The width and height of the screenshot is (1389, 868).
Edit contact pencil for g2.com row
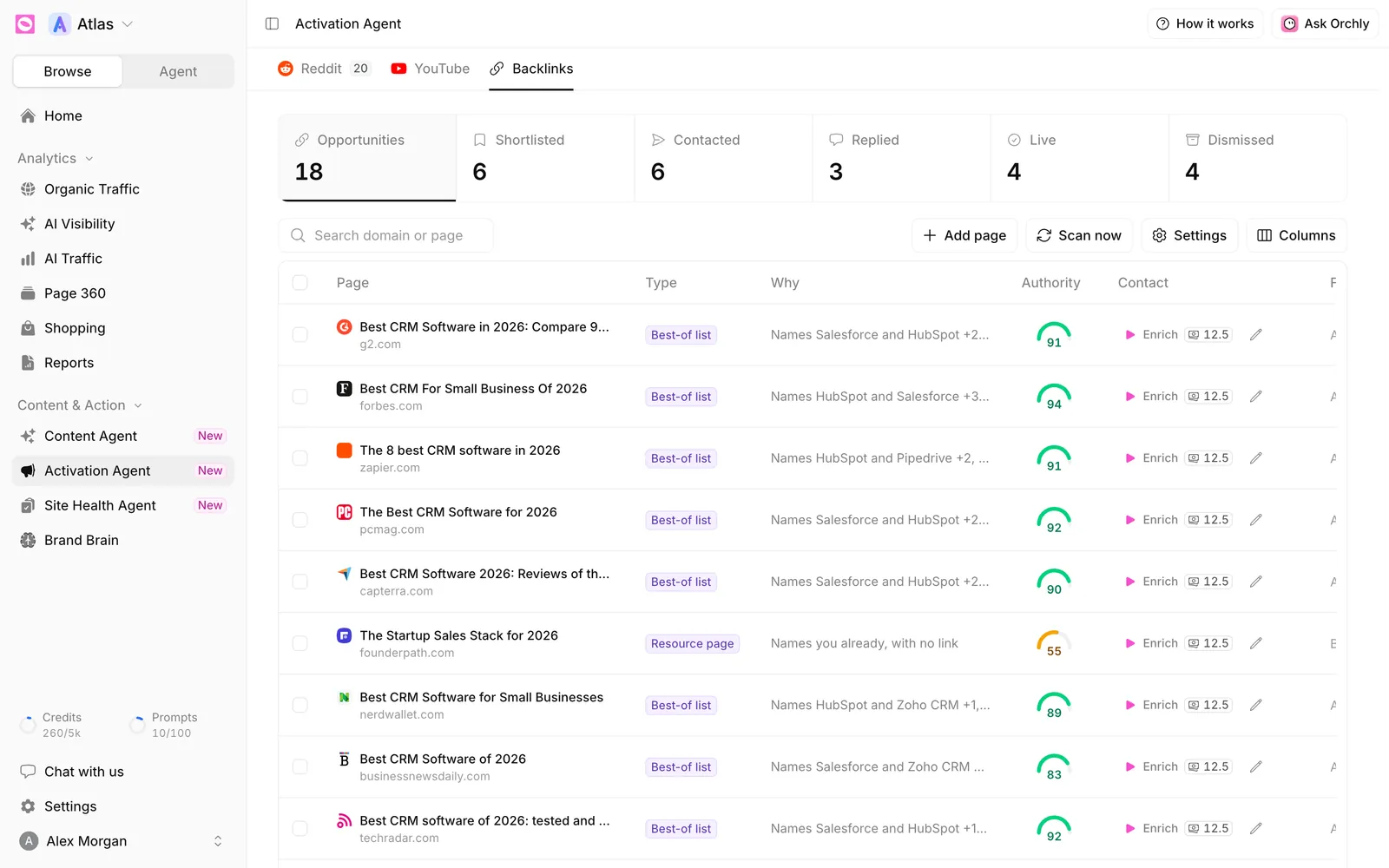[1255, 334]
